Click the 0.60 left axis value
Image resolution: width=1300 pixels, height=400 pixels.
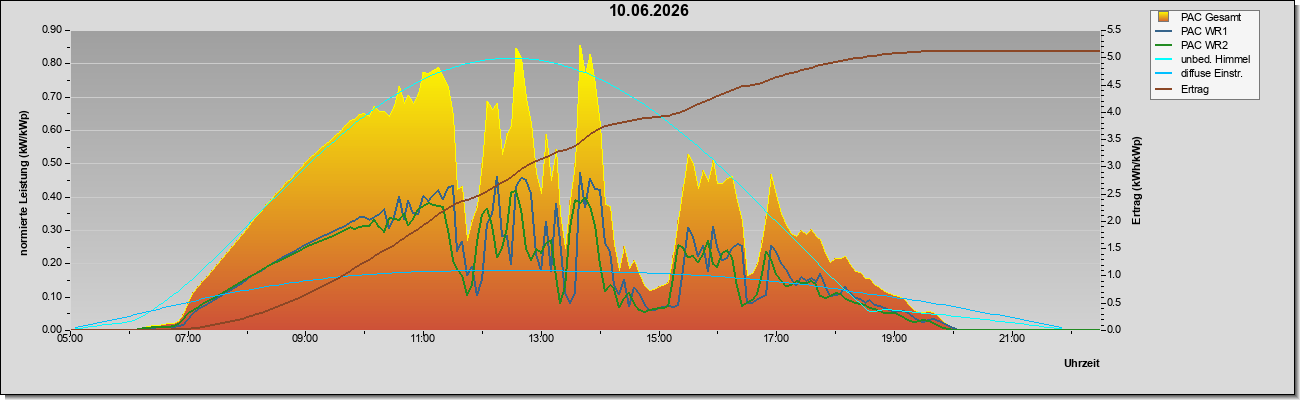(53, 130)
